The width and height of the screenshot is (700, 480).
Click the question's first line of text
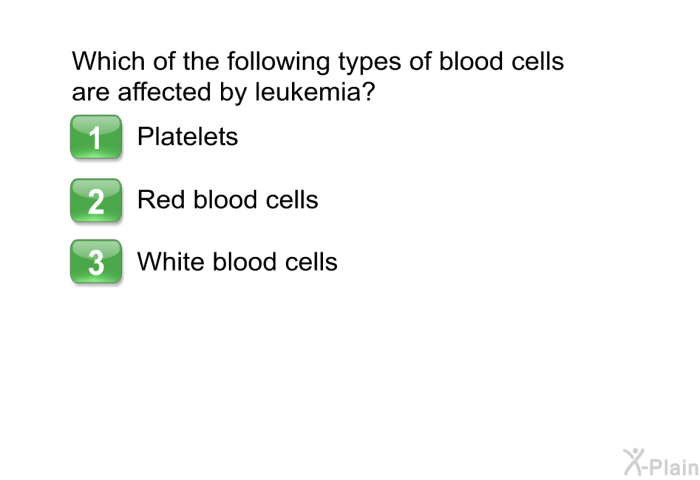[x=317, y=61]
